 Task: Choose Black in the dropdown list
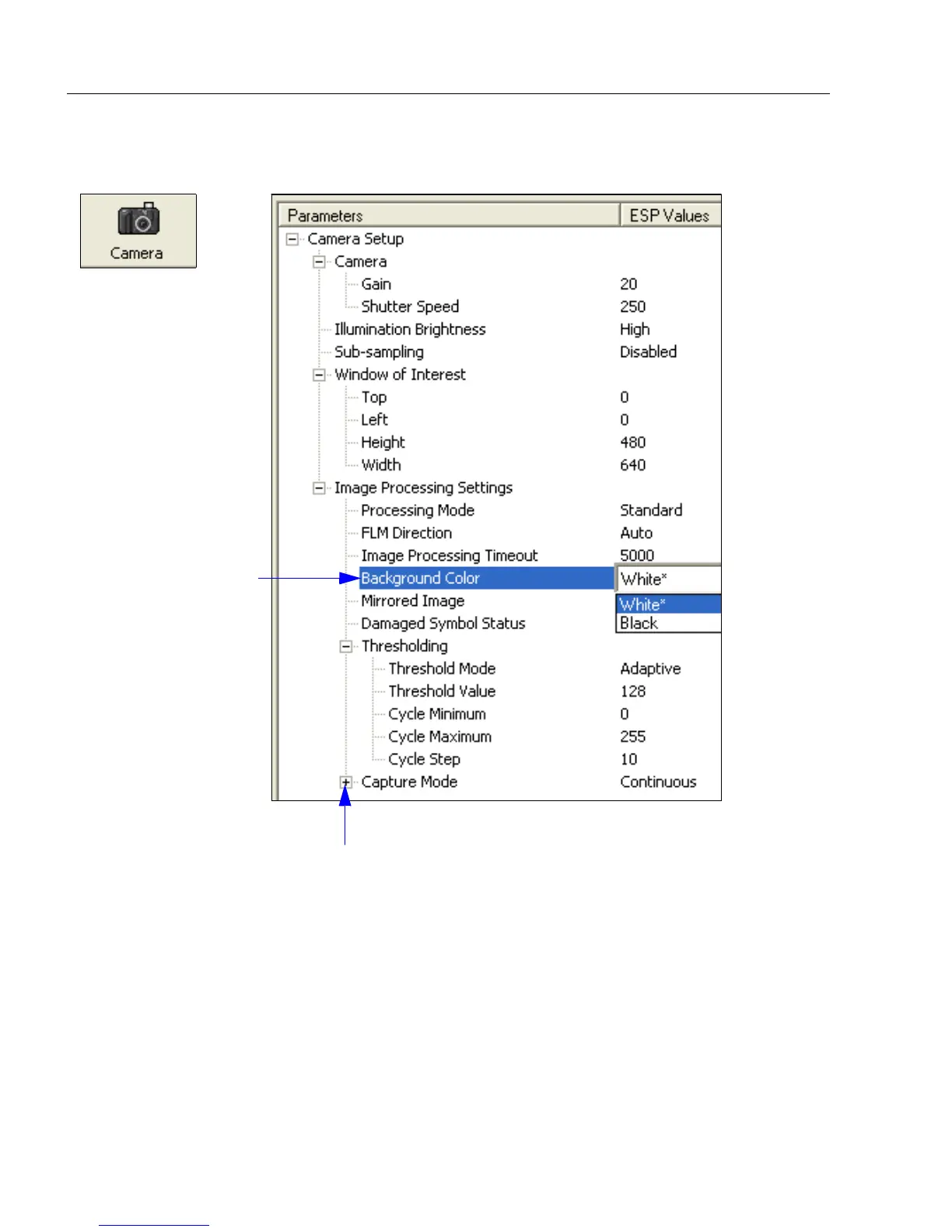coord(669,623)
